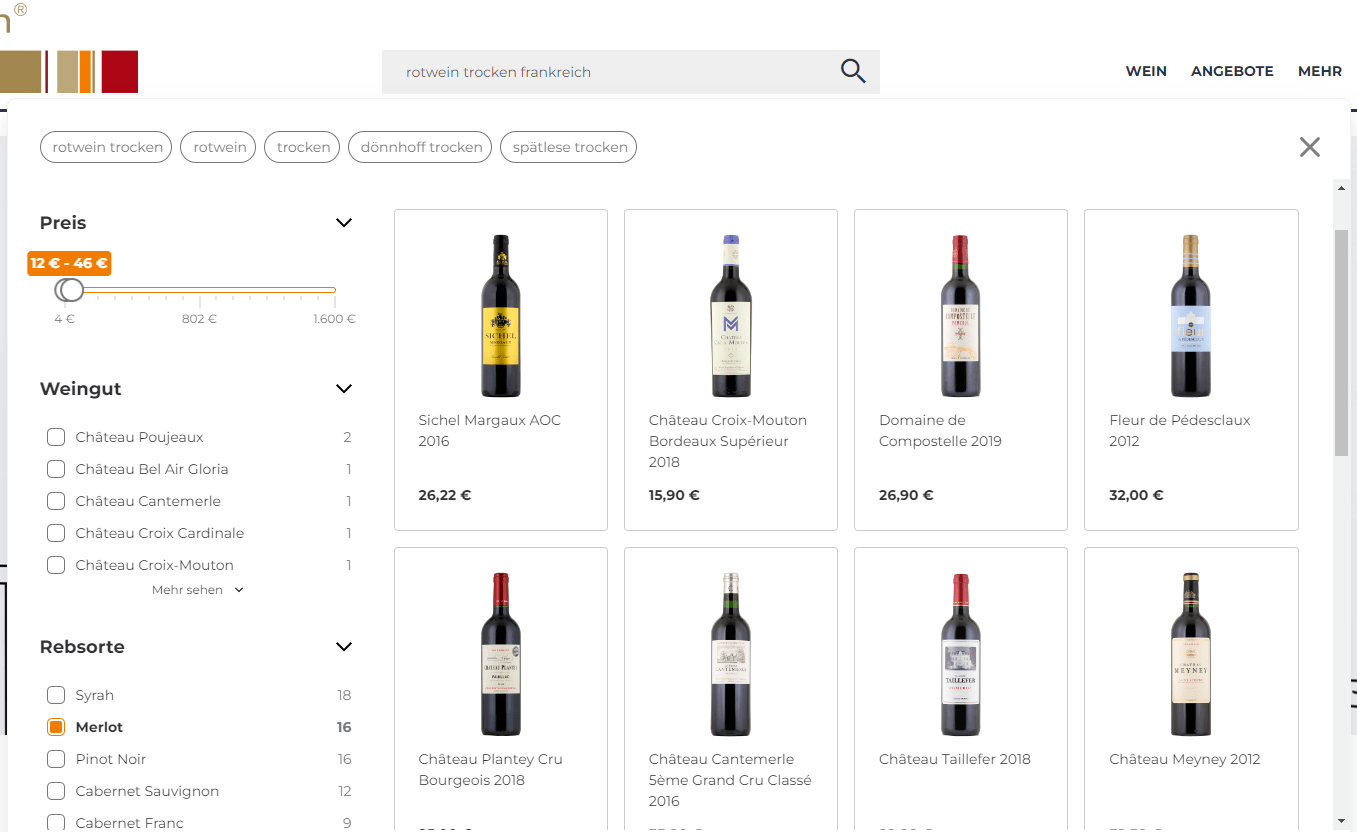Screen dimensions: 1357x832
Task: Select the 'rotwein trocken' suggestion chip
Action: coord(106,147)
